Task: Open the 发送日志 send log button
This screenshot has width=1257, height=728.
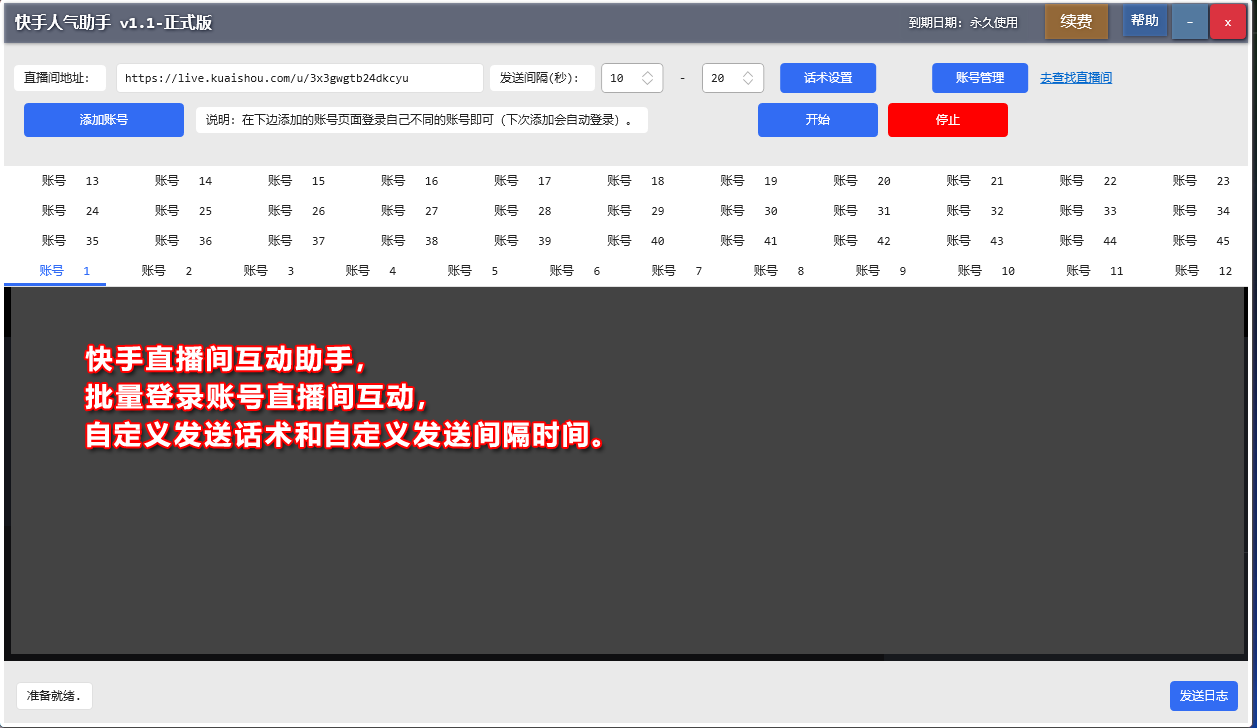Action: click(1204, 696)
